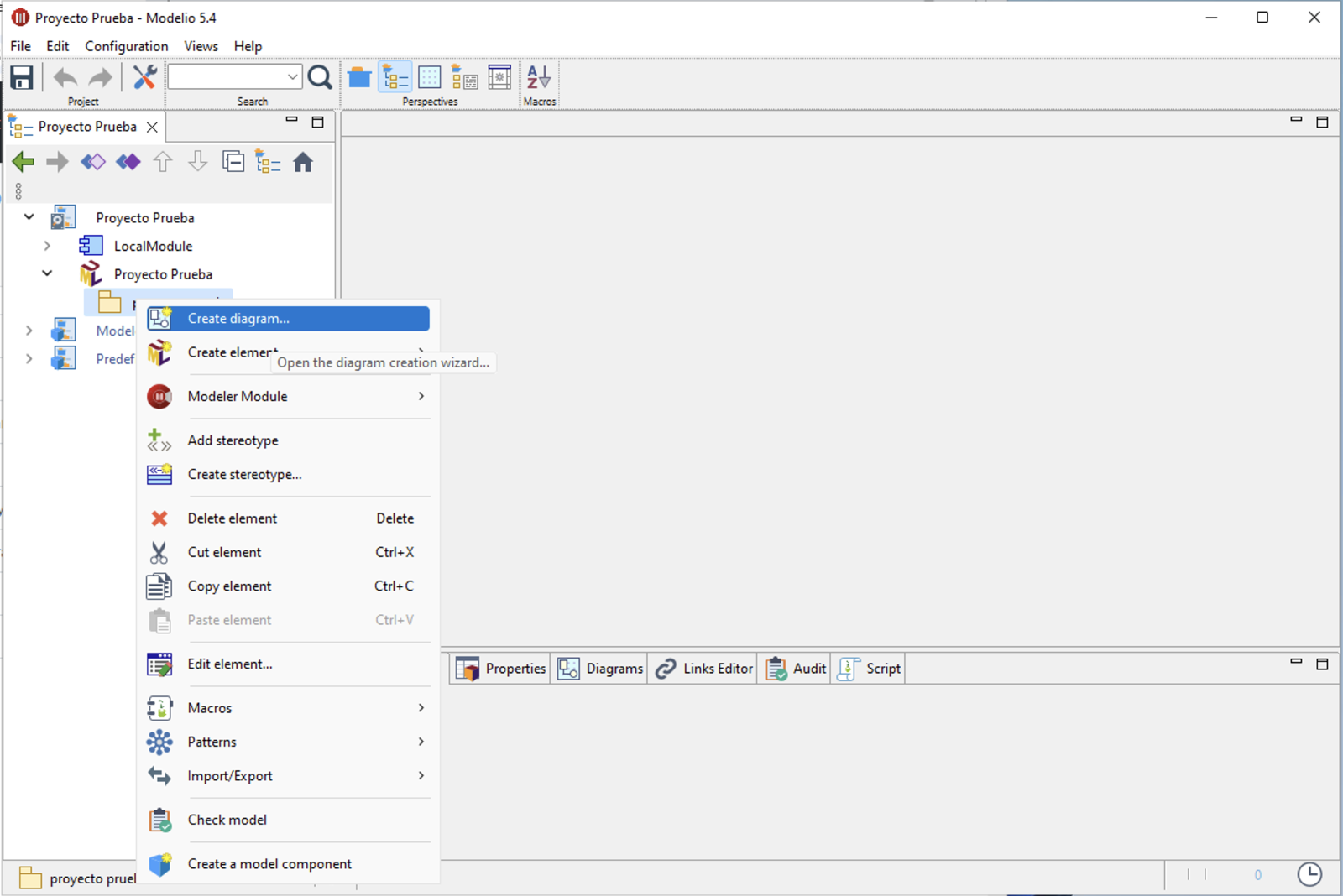Image resolution: width=1343 pixels, height=896 pixels.
Task: Open the Import/Export submenu
Action: click(x=288, y=776)
